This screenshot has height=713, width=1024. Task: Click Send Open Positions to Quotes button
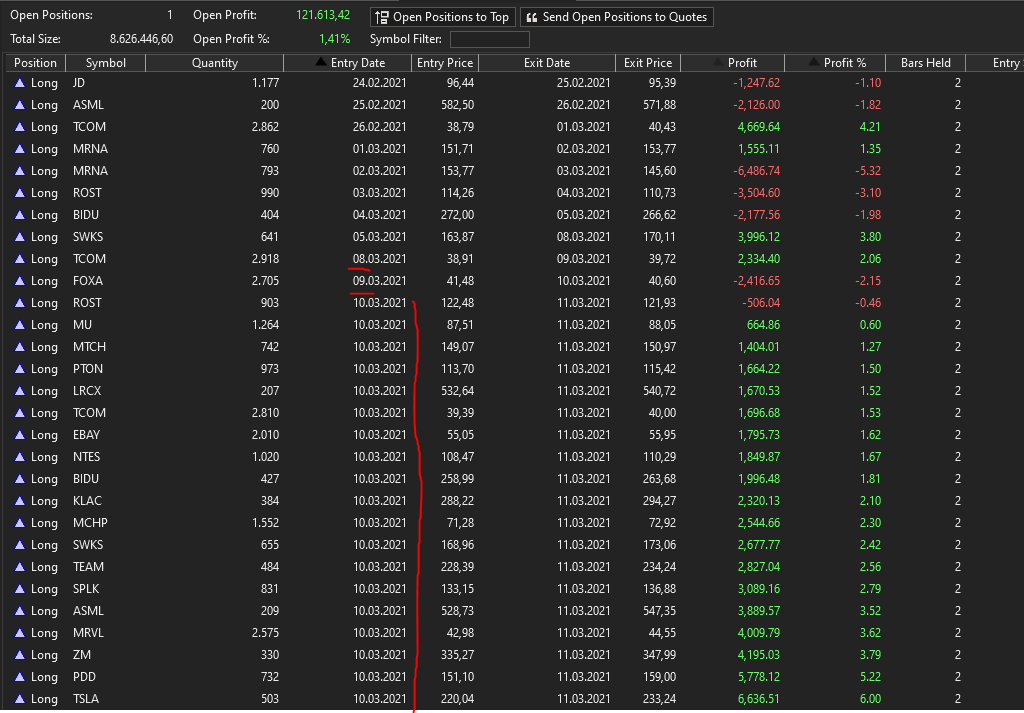coord(616,17)
